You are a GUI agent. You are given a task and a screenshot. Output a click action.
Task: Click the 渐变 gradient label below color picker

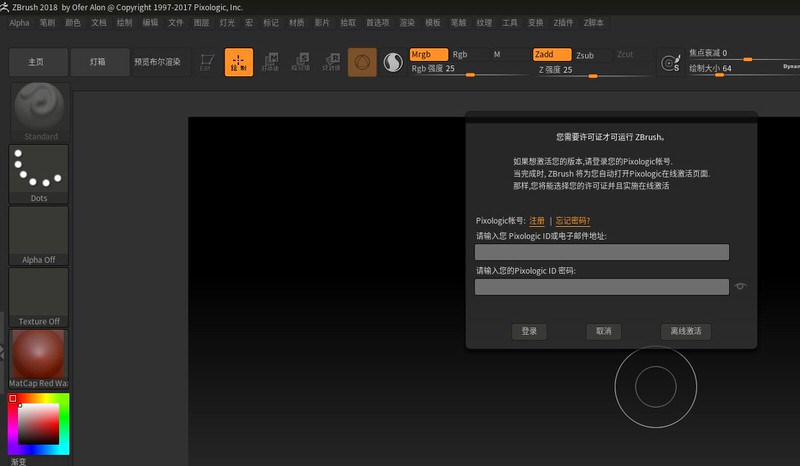click(x=18, y=461)
